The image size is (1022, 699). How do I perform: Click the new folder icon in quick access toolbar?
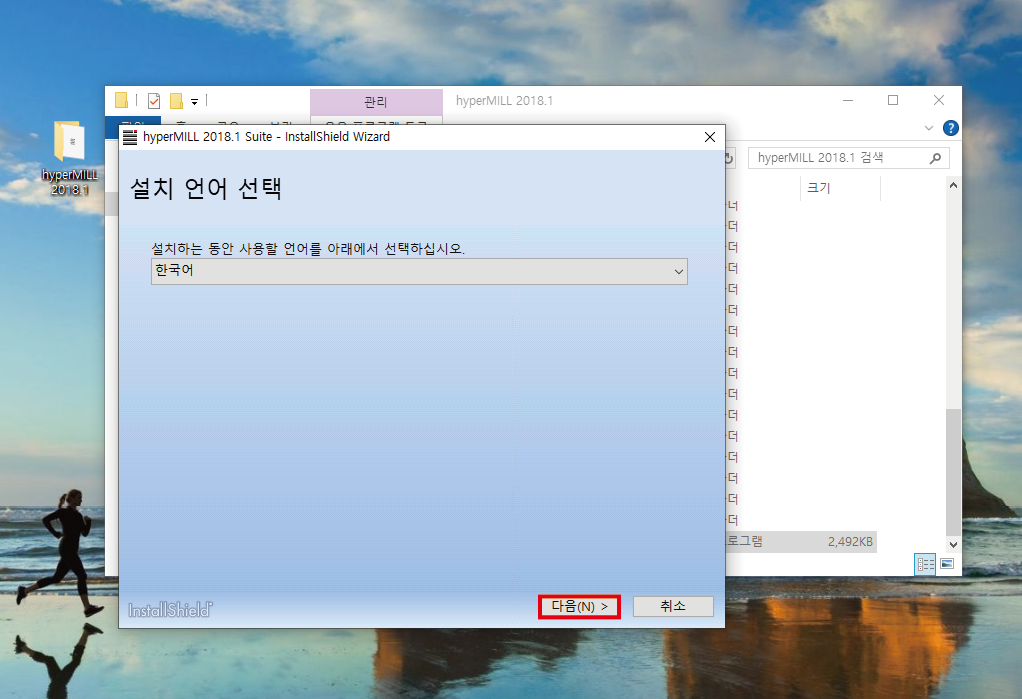[176, 100]
